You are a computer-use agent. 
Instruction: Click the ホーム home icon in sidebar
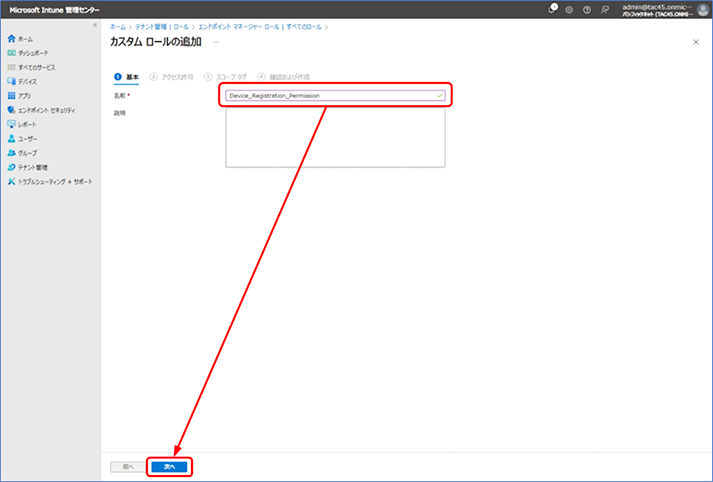click(x=11, y=39)
